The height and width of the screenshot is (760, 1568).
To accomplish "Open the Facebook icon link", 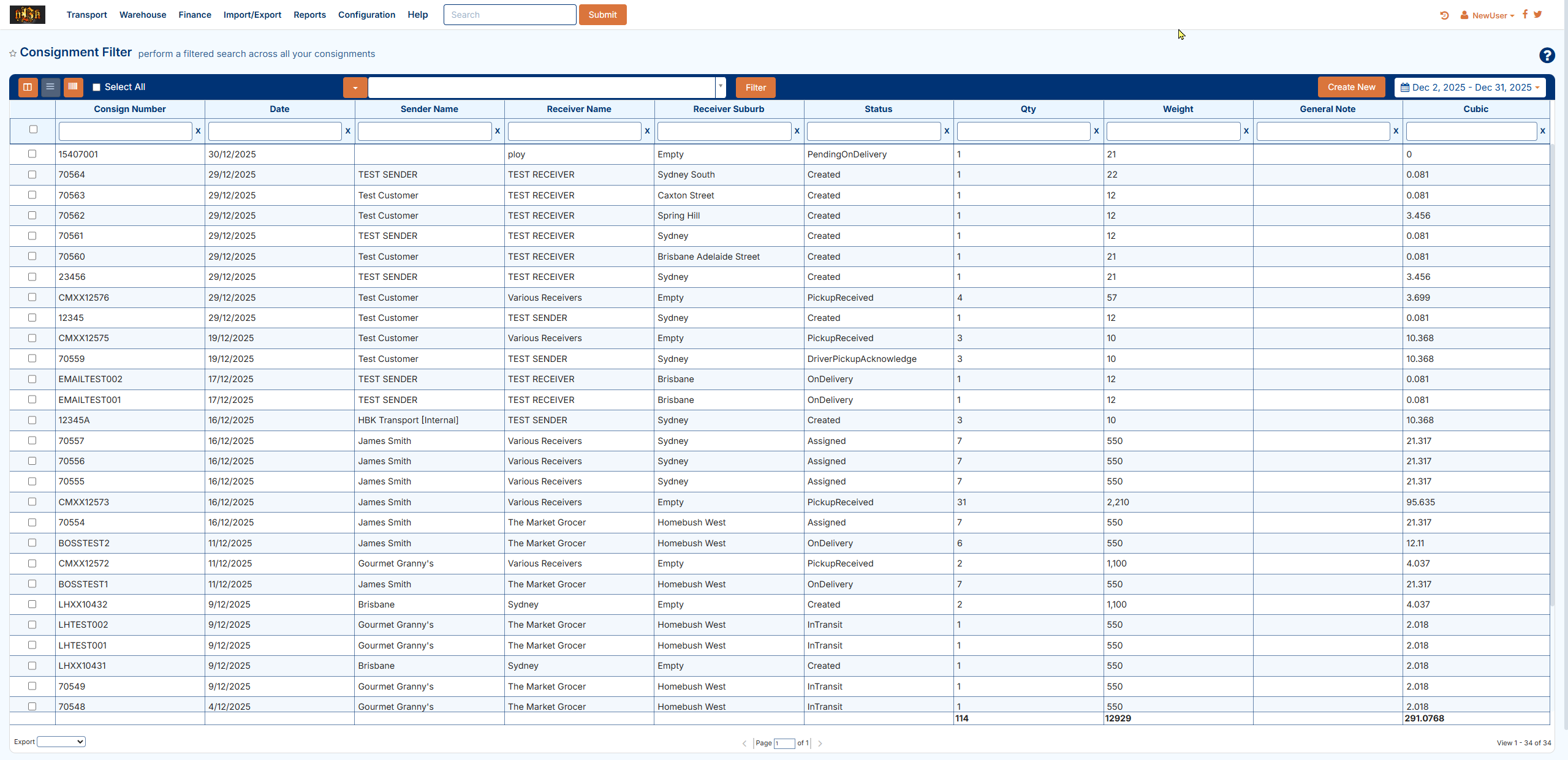I will pos(1525,15).
